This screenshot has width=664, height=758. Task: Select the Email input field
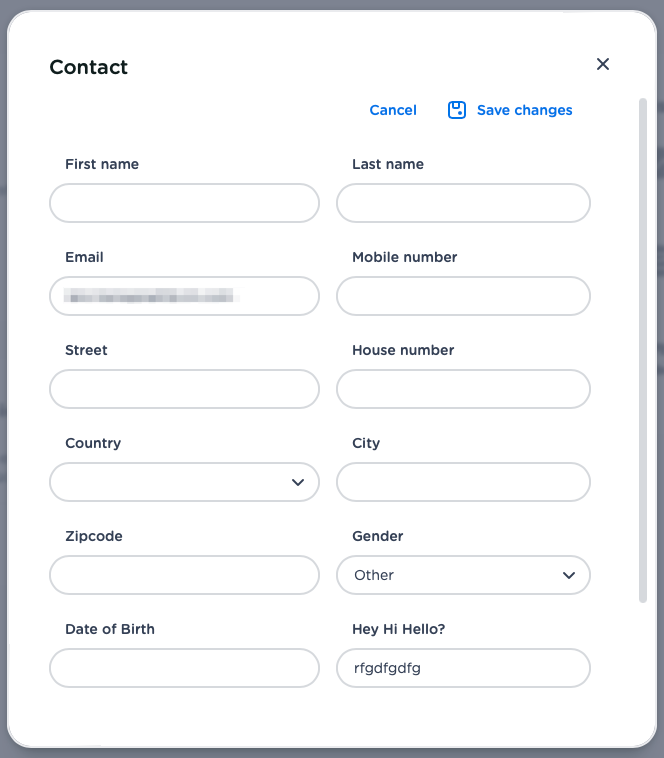click(x=184, y=296)
